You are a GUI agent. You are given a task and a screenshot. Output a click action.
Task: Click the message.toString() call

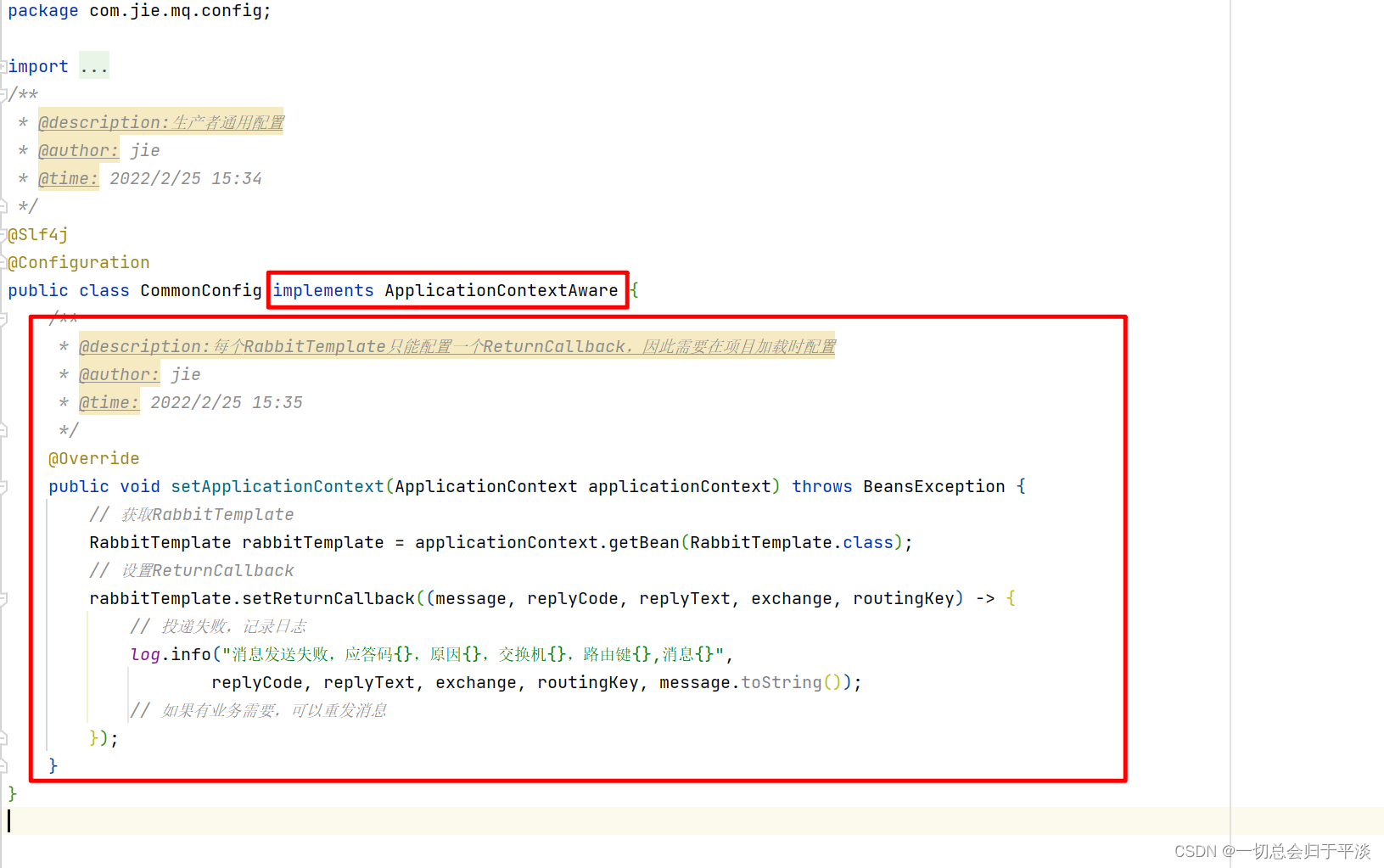(750, 682)
